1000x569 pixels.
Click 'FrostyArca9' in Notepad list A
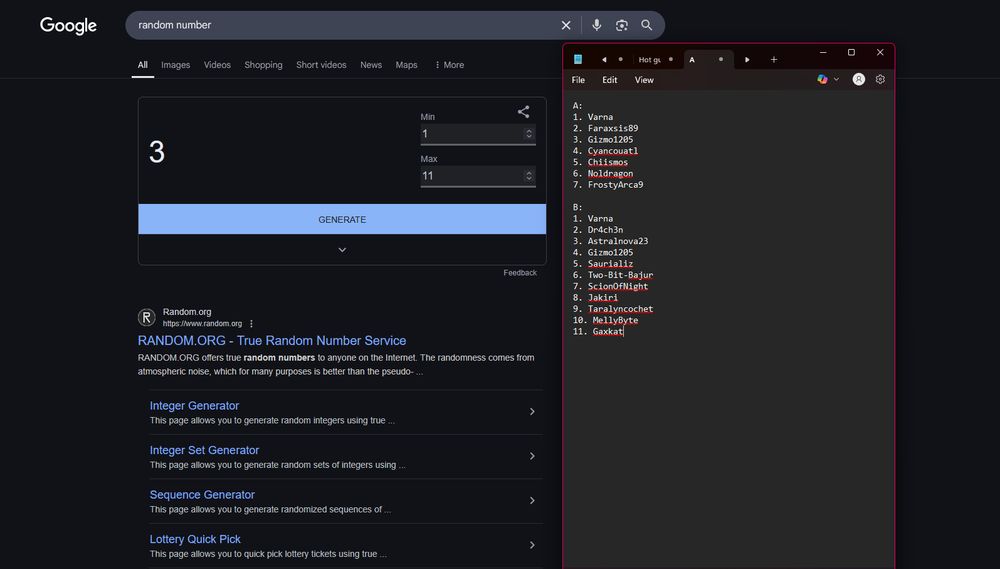coord(615,185)
